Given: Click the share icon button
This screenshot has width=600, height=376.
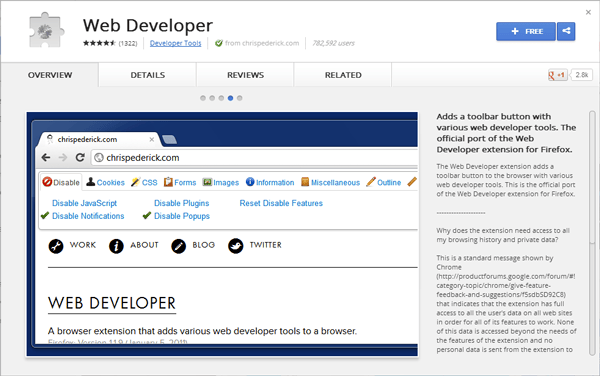Looking at the screenshot, I should [566, 31].
